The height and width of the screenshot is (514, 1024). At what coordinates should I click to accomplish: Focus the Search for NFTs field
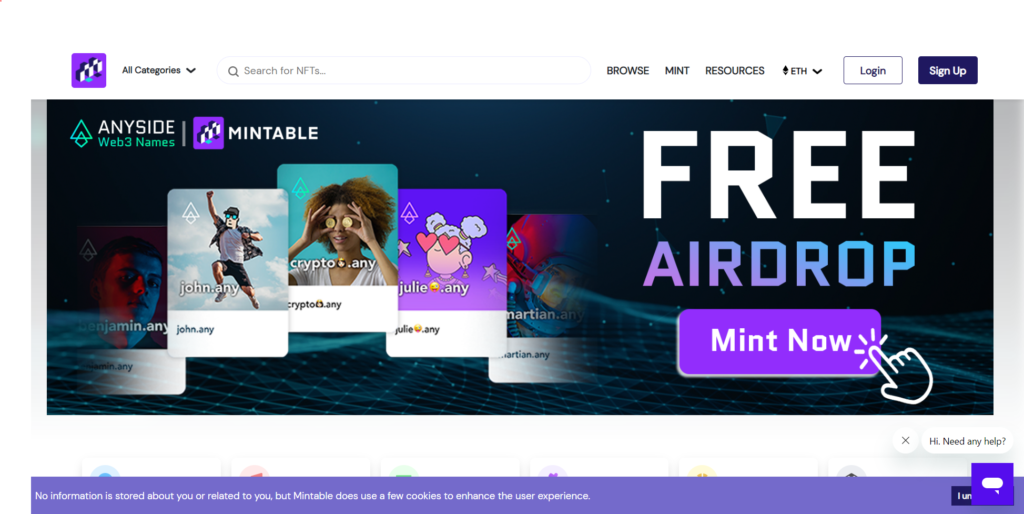404,71
